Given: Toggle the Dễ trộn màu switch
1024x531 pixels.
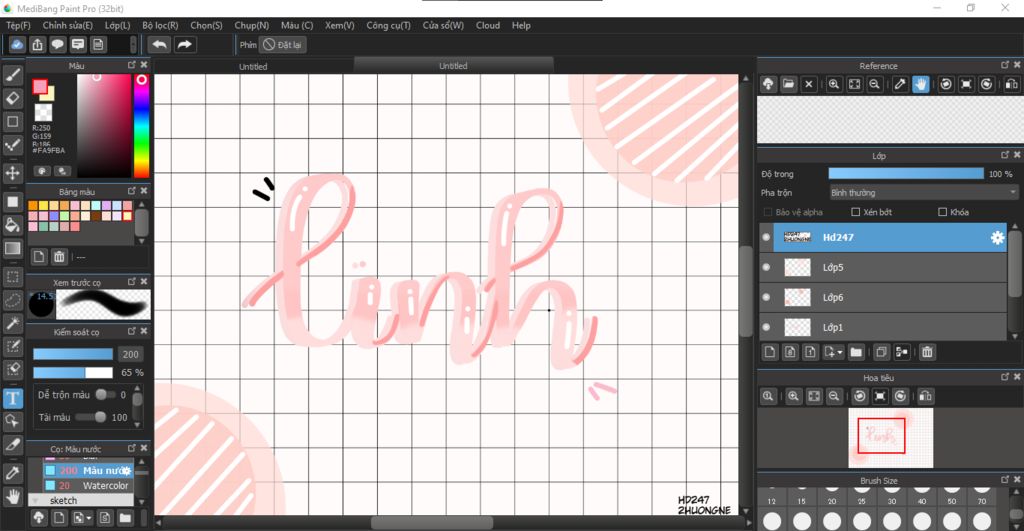Looking at the screenshot, I should click(x=104, y=394).
